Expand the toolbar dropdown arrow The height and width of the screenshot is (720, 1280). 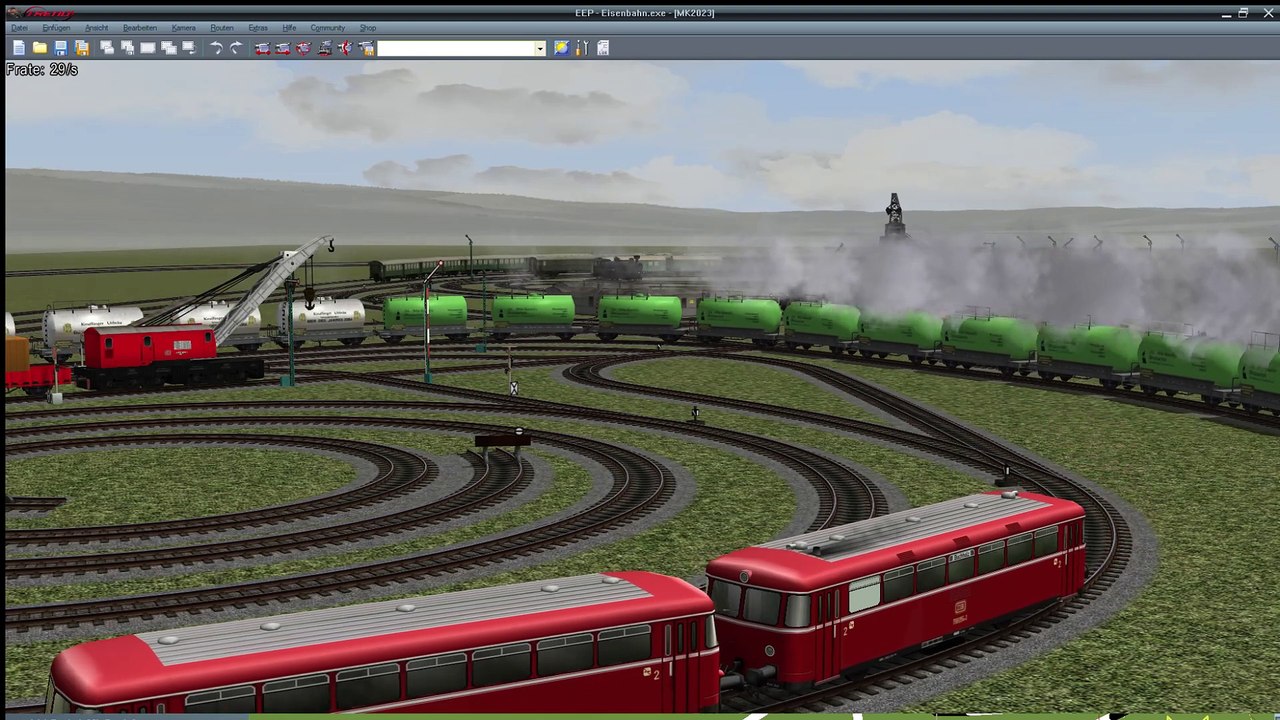(540, 48)
